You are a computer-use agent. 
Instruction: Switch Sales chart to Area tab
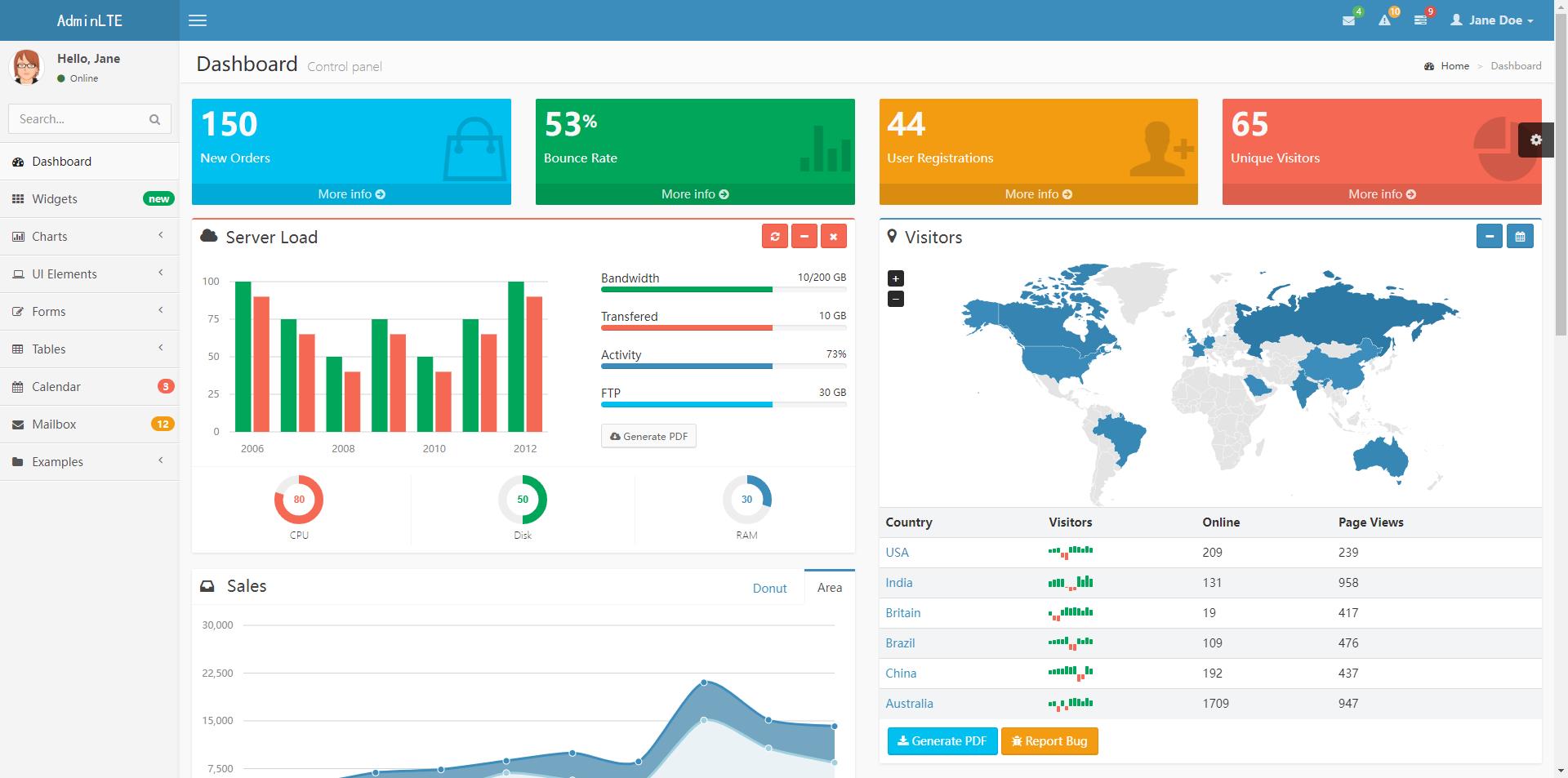(x=830, y=587)
